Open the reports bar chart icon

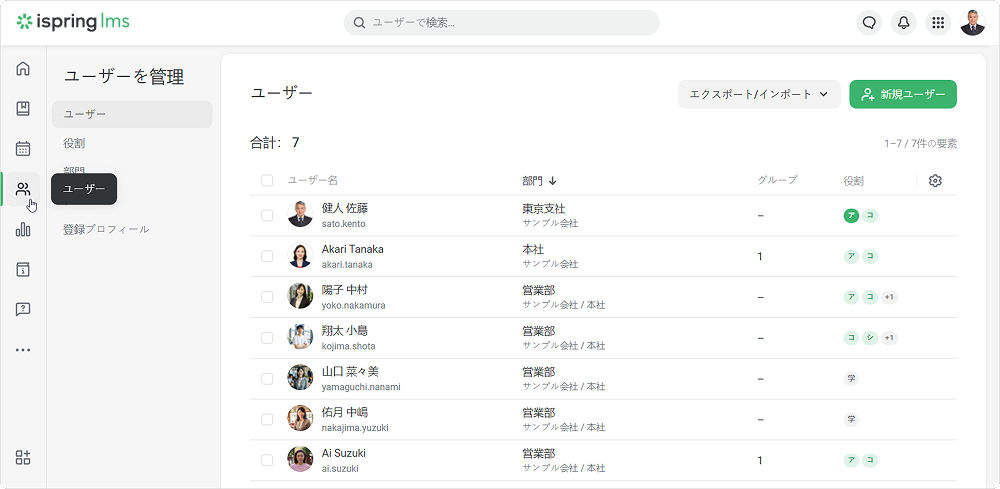coord(23,229)
